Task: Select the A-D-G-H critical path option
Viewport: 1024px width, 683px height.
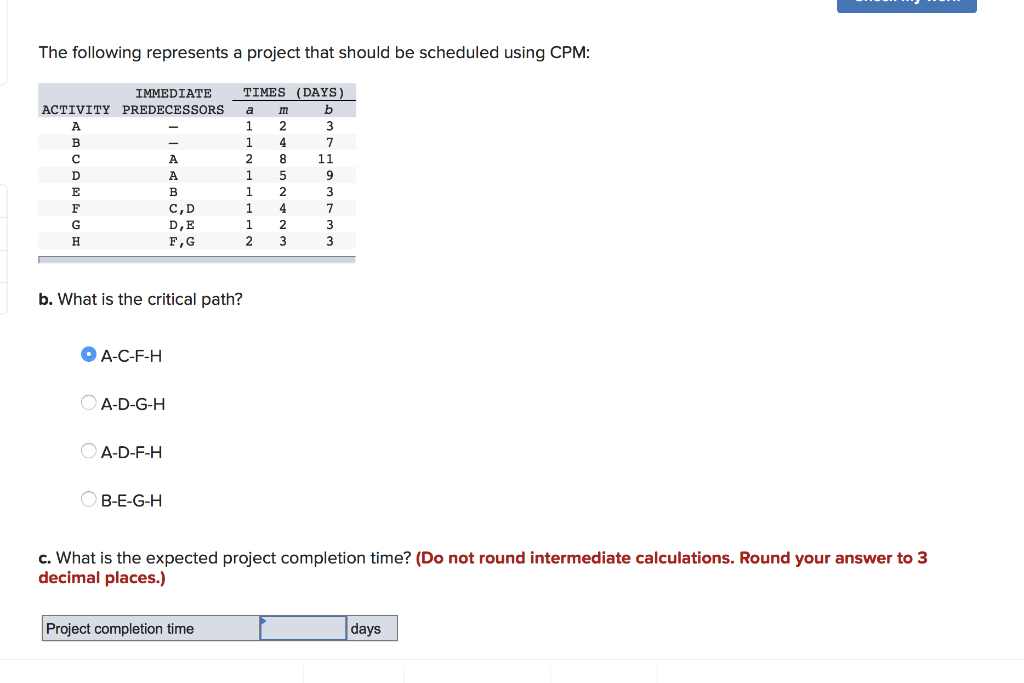Action: coord(88,403)
